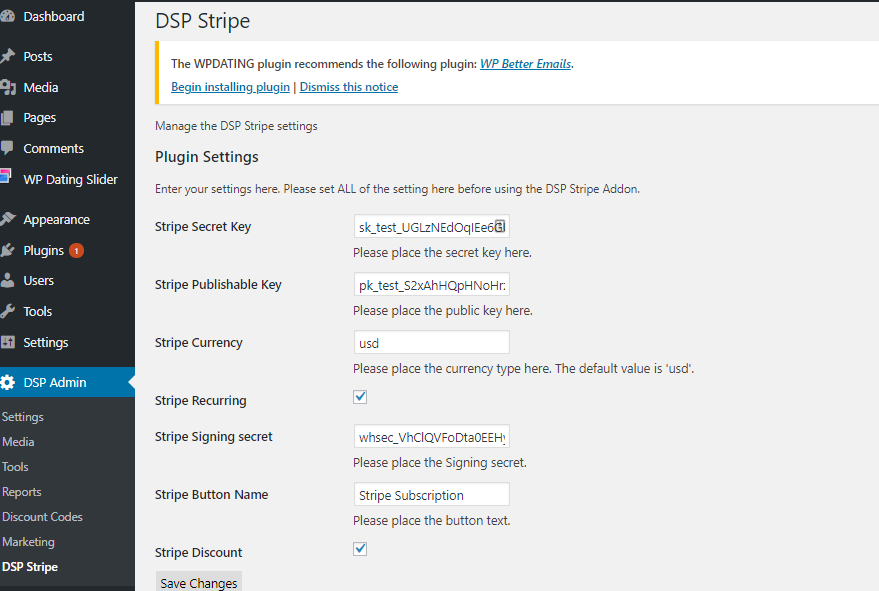
Task: Select the top-level Media library icon
Action: point(7,87)
